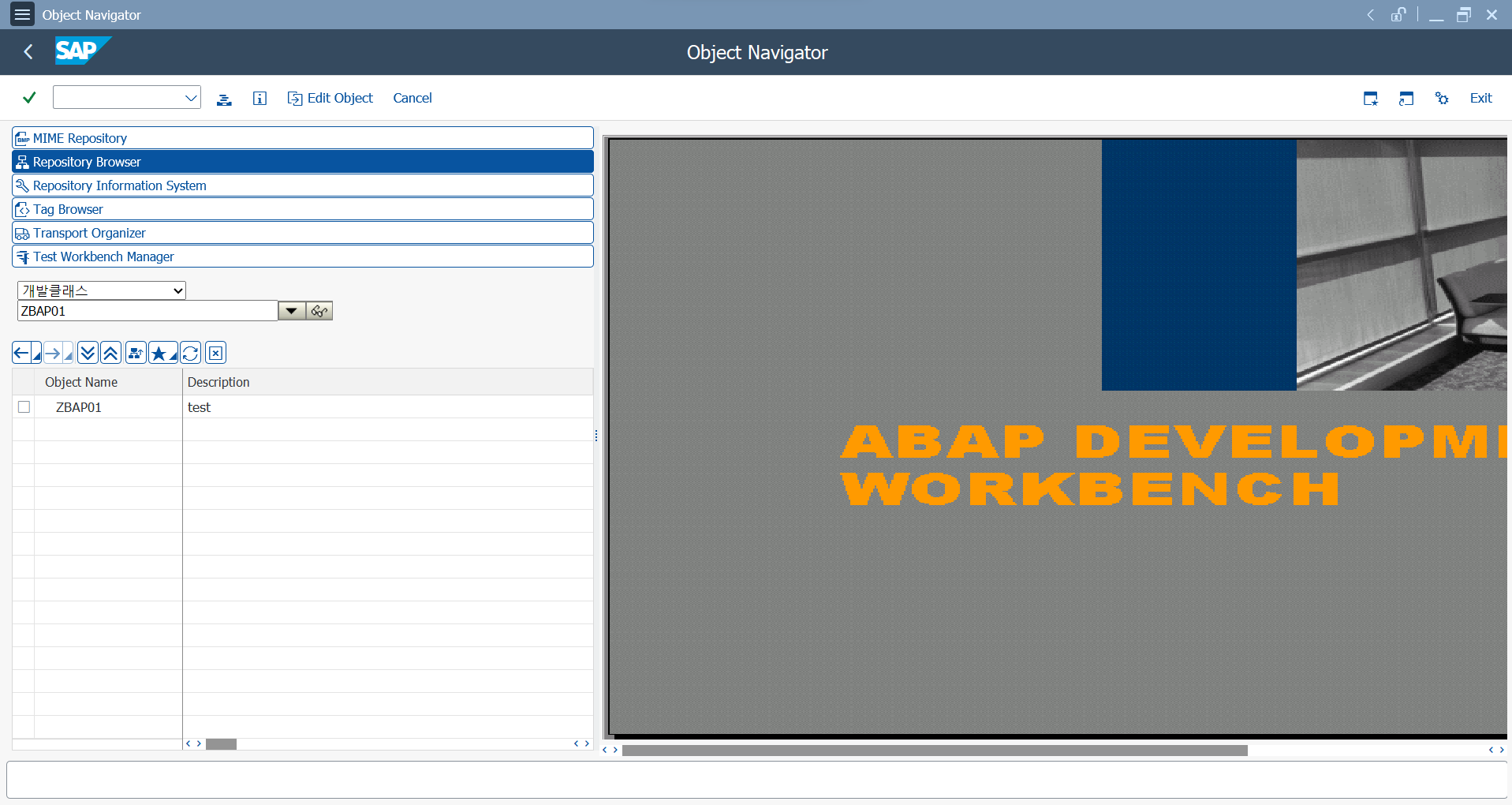1512x805 pixels.
Task: Restore down the Object Navigator window
Action: tap(1464, 14)
